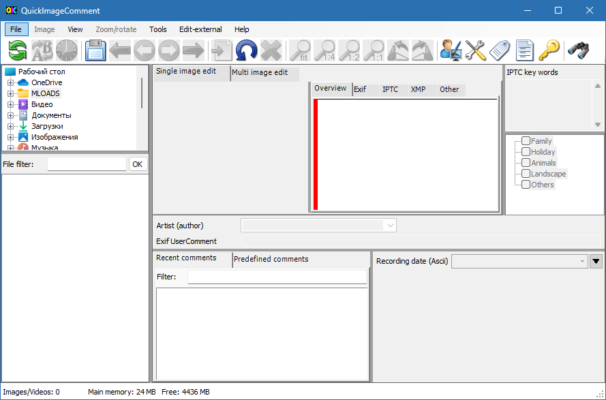
Task: Click the next image round right arrow
Action: 169,50
